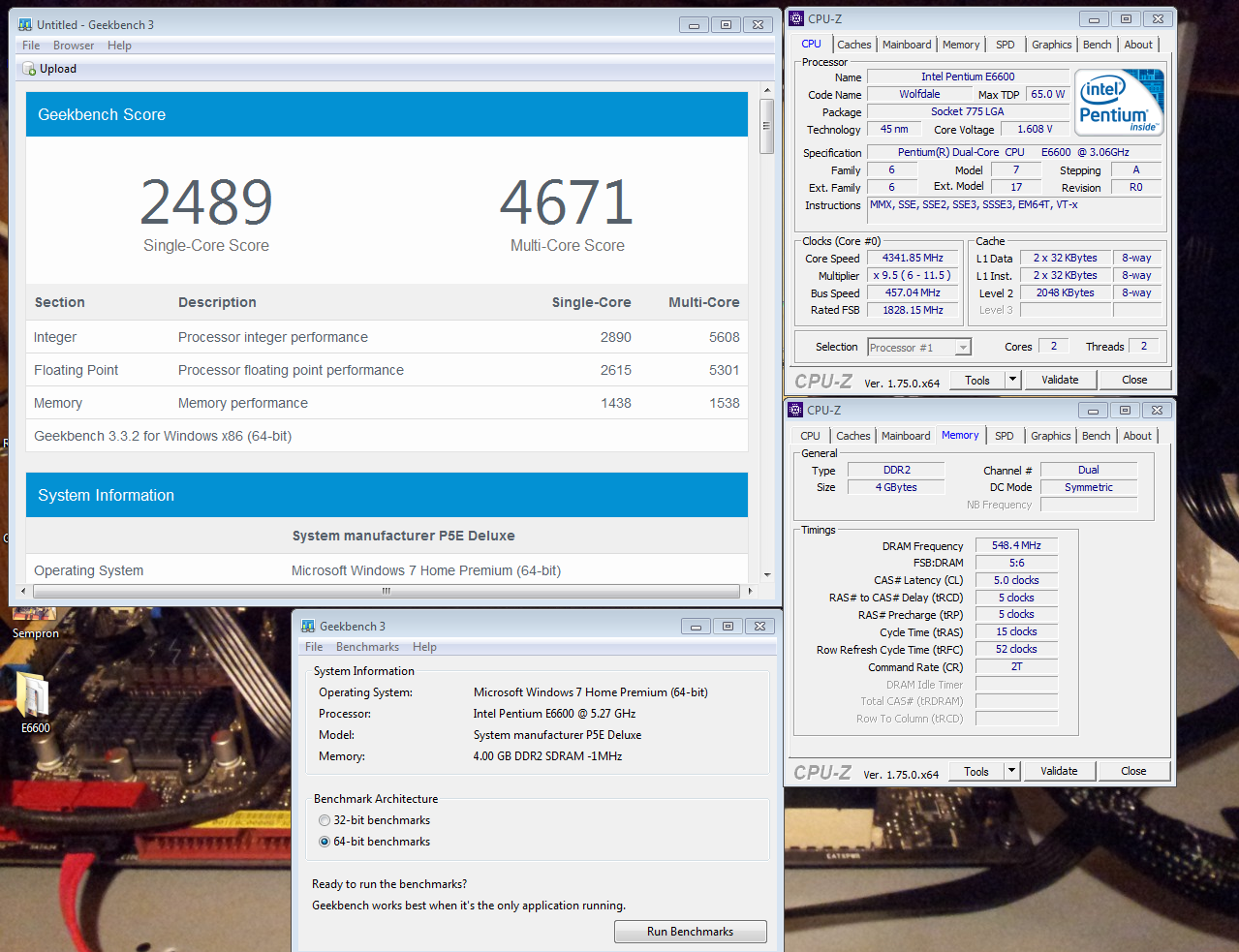Screen dimensions: 1239x952
Task: Switch to Bench tab in top CPU-Z
Action: click(1097, 45)
